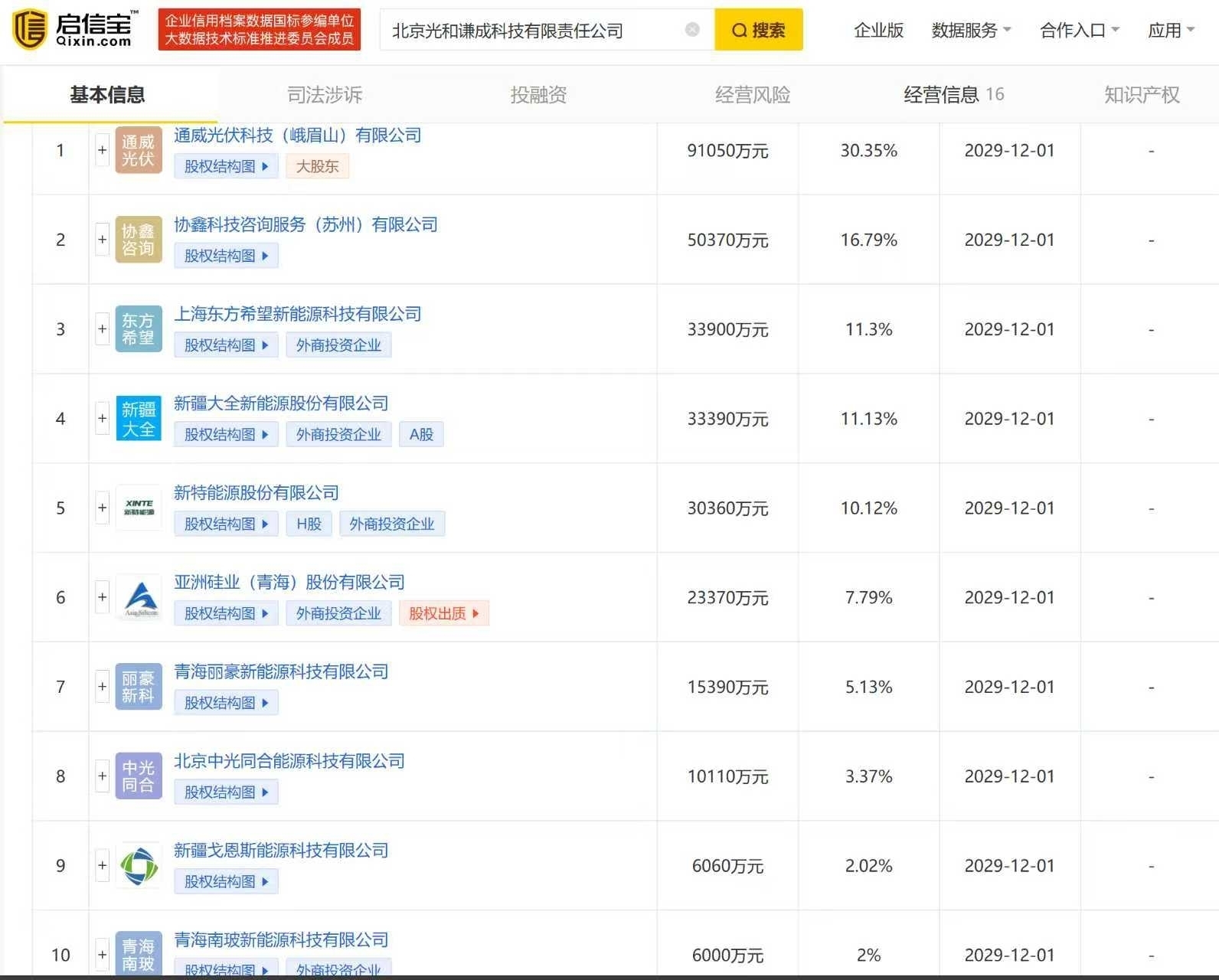Switch to the 投融资 tab
Screen dimensions: 1219x980
click(538, 95)
